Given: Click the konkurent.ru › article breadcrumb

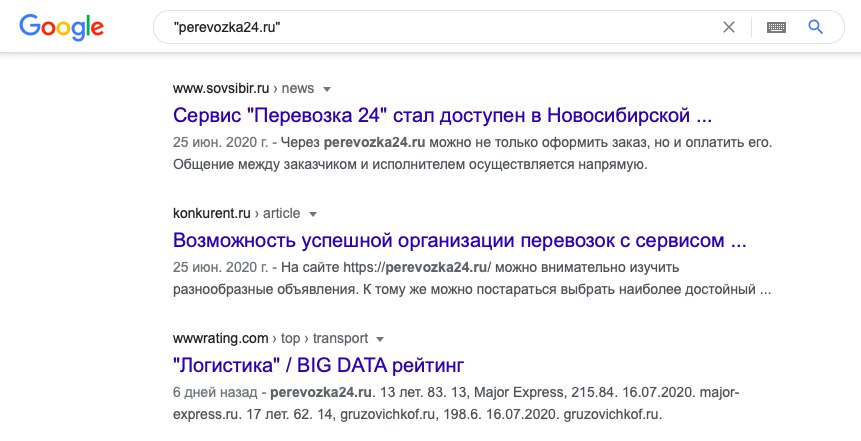Looking at the screenshot, I should pyautogui.click(x=236, y=214).
